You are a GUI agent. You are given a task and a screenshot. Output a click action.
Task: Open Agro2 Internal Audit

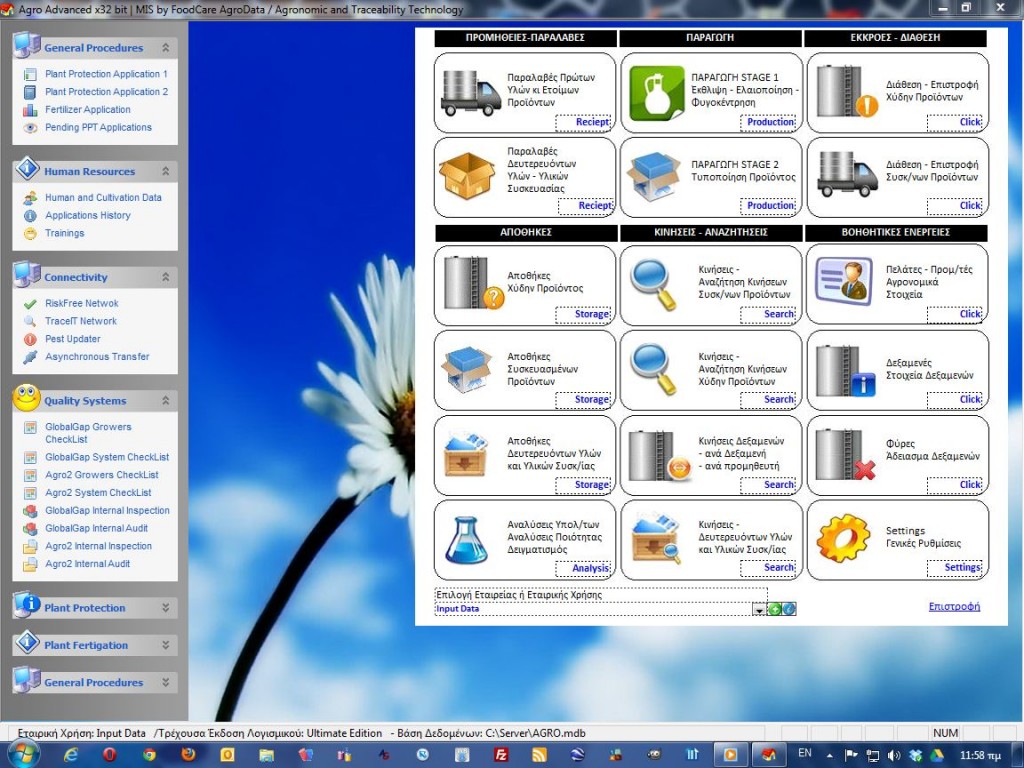pos(88,564)
